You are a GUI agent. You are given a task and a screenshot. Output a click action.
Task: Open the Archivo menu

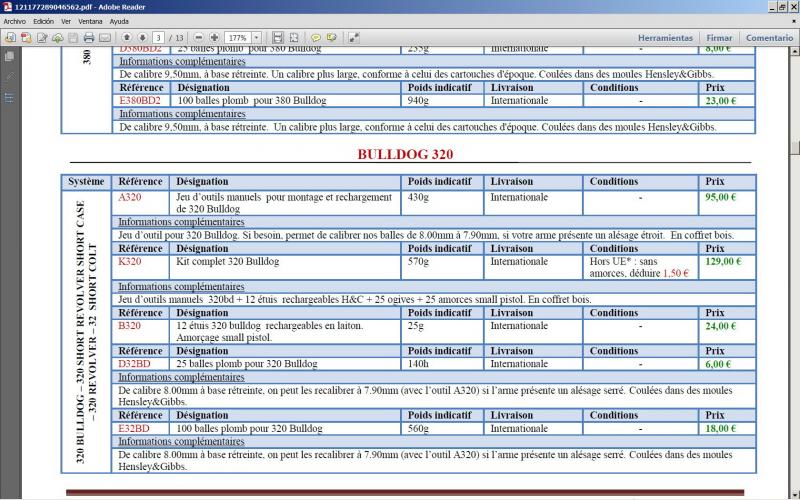(x=15, y=21)
